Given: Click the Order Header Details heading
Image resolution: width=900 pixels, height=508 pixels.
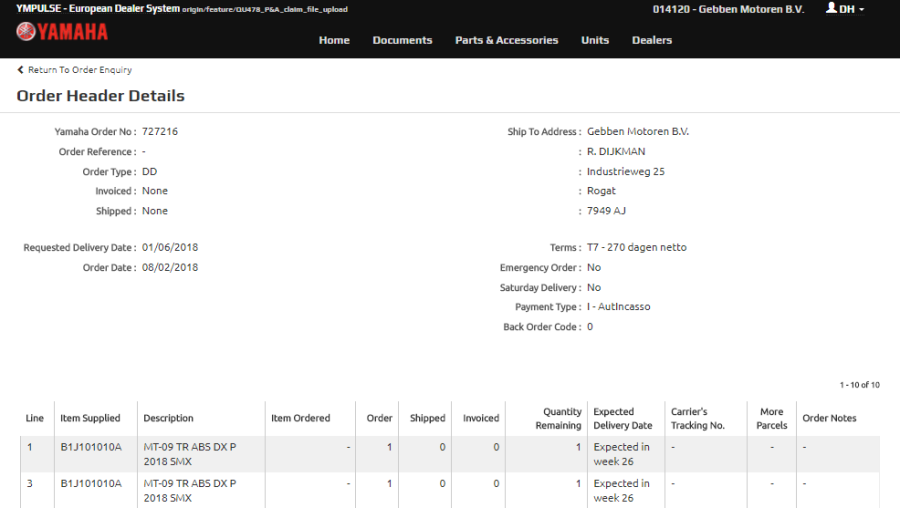Looking at the screenshot, I should [100, 95].
